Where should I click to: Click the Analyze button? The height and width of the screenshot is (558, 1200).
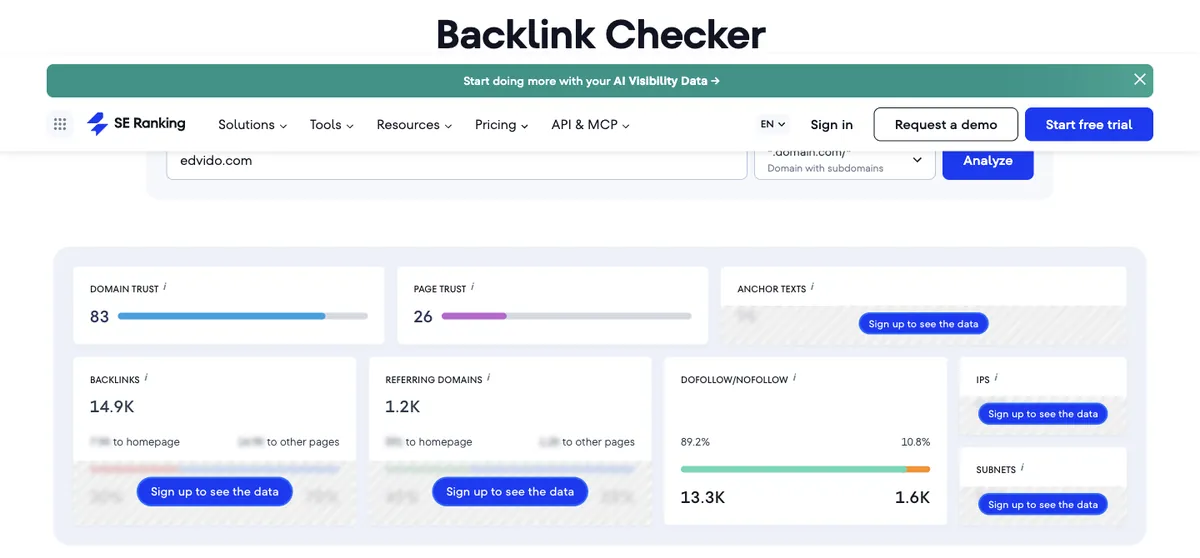[988, 161]
